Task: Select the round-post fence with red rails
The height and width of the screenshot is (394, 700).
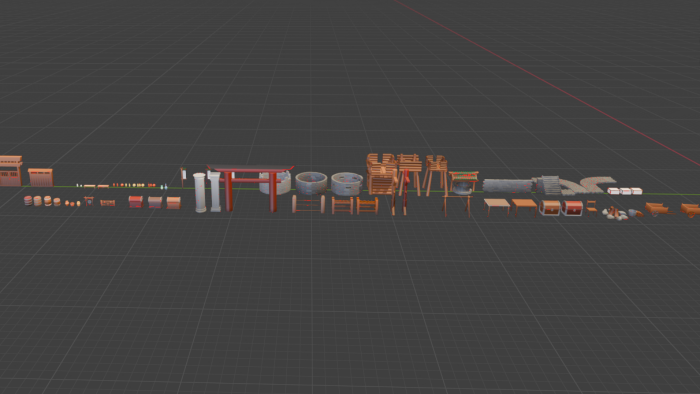Action: tap(308, 204)
